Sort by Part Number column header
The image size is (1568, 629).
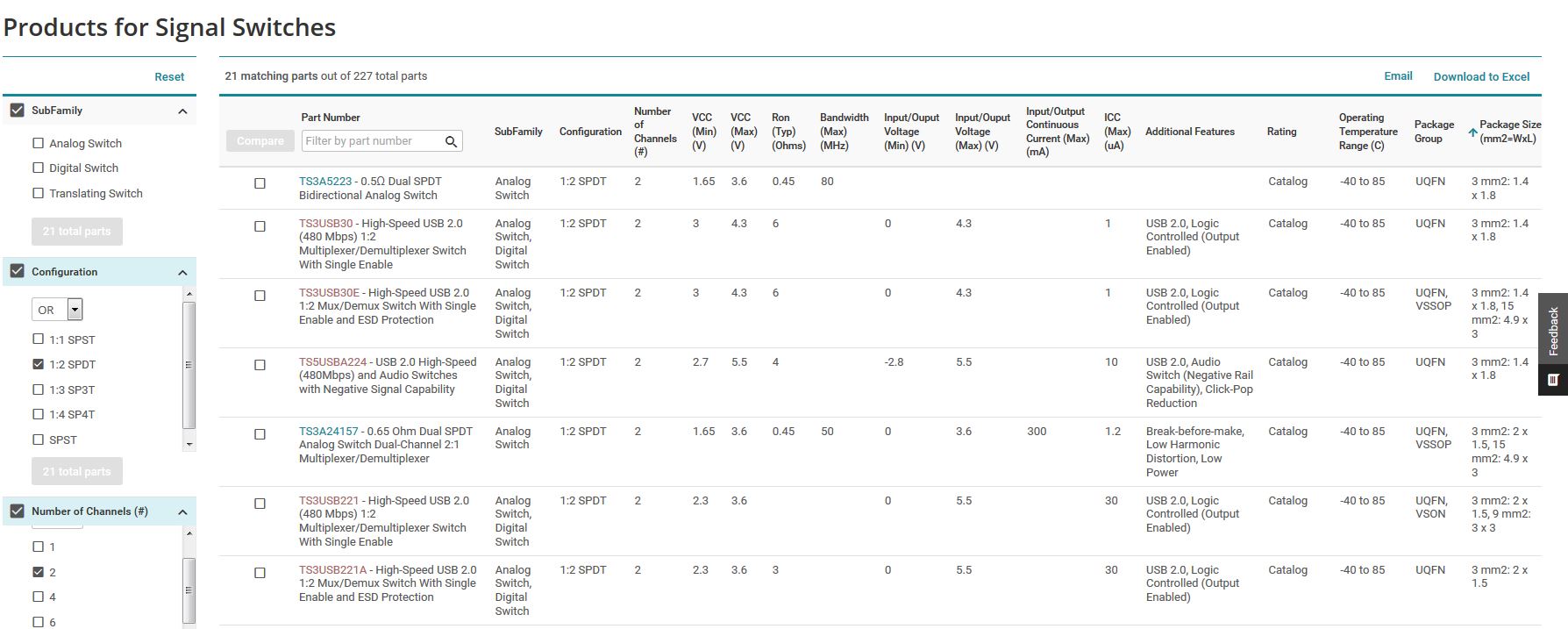point(331,118)
